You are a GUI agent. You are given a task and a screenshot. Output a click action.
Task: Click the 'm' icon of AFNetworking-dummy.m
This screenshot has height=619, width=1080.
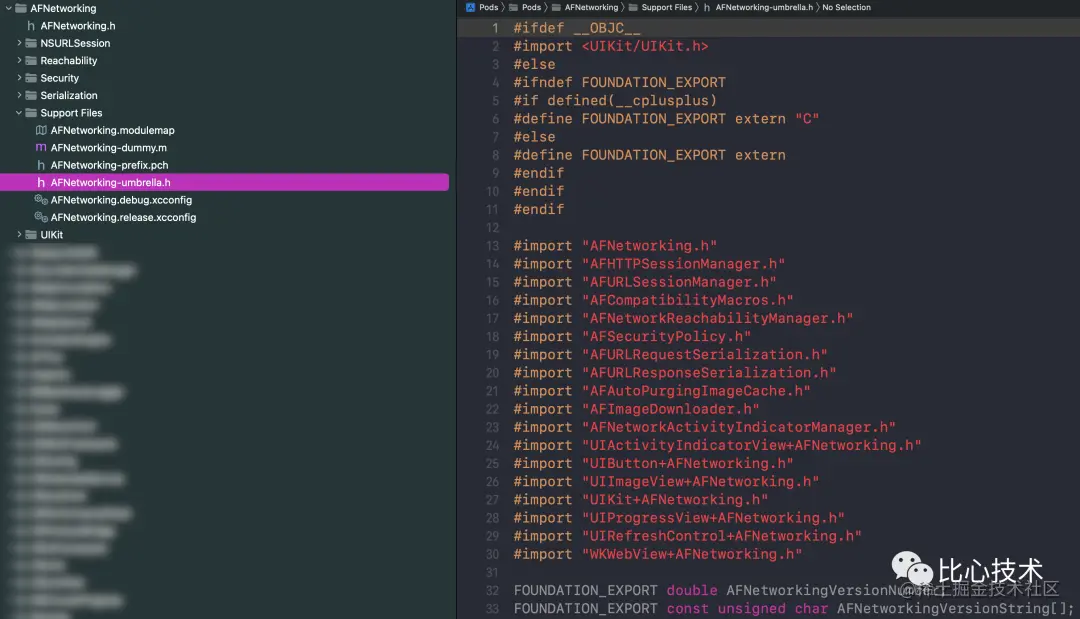[x=41, y=147]
